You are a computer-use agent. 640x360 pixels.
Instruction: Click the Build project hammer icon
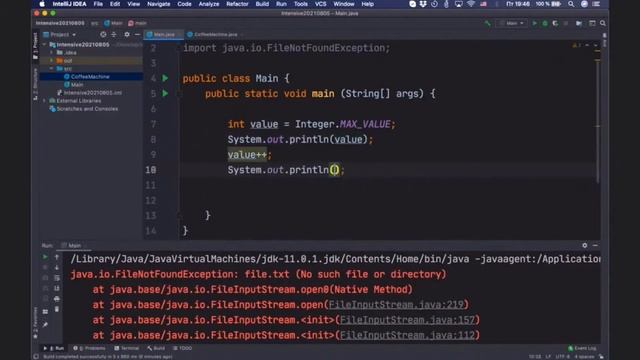487,23
